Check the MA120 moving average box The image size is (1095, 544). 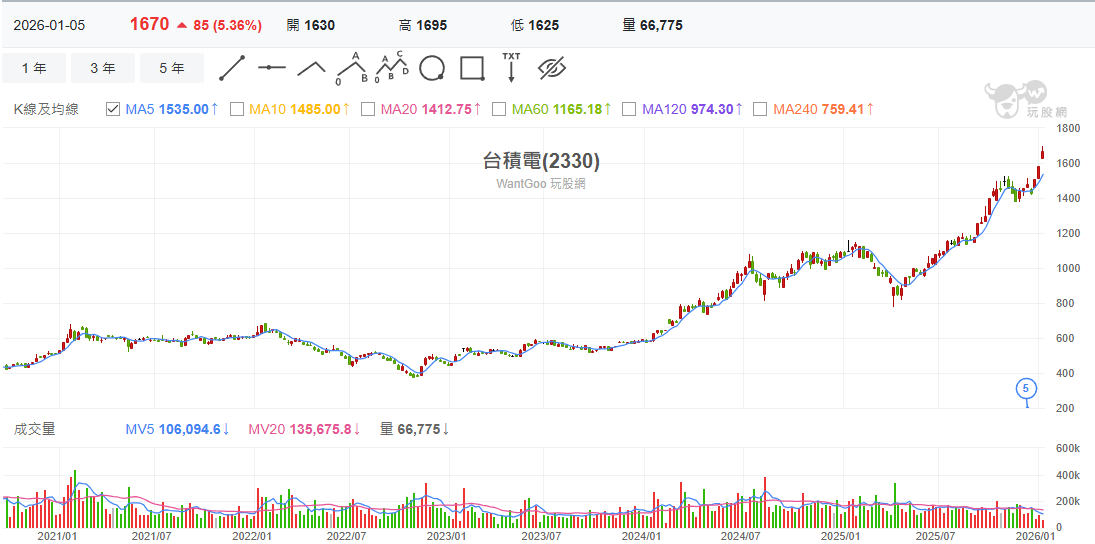[x=629, y=109]
